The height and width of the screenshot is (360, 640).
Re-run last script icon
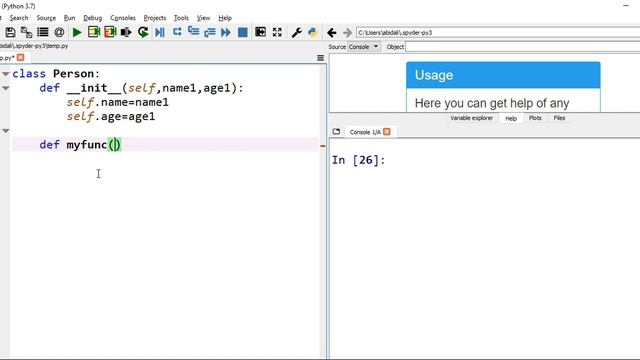pos(143,32)
